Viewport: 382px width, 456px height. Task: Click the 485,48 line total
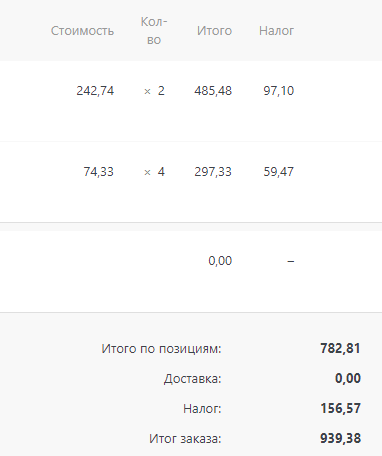click(x=213, y=91)
